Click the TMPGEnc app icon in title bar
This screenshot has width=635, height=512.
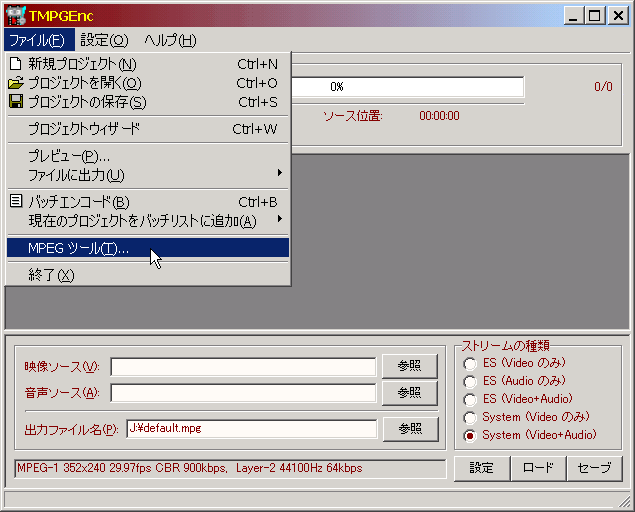(x=15, y=15)
